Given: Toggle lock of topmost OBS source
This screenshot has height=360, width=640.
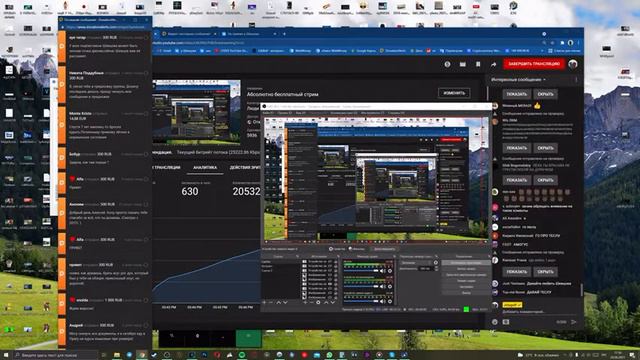Looking at the screenshot, I should pos(336,262).
